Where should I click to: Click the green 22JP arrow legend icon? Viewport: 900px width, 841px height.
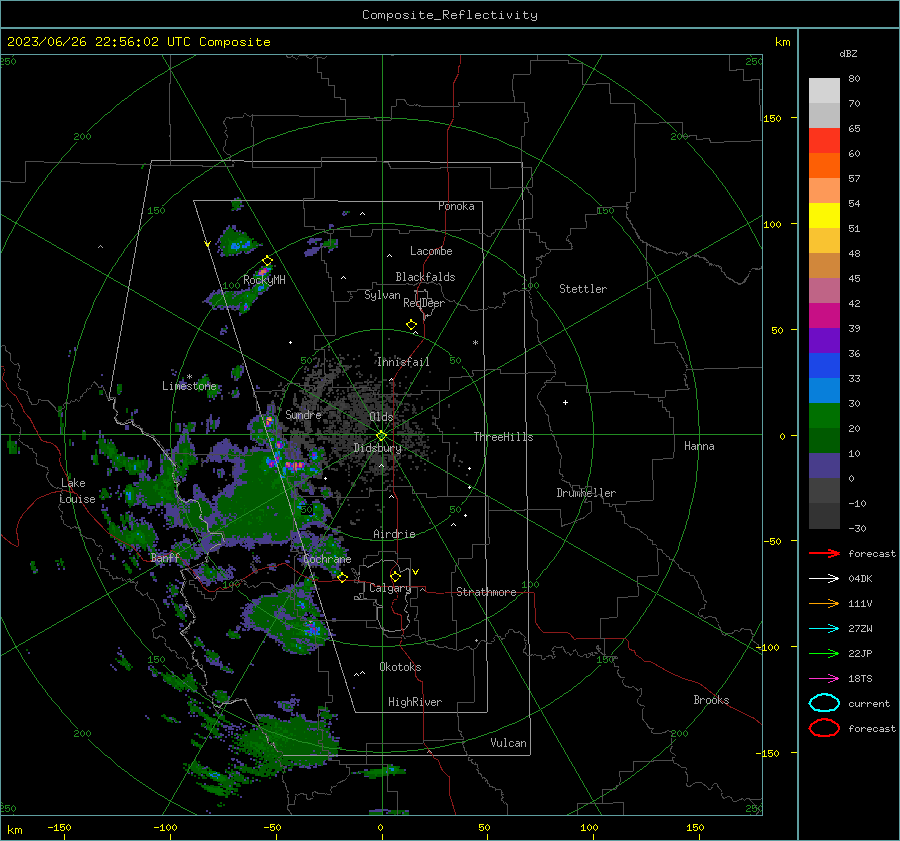point(824,653)
